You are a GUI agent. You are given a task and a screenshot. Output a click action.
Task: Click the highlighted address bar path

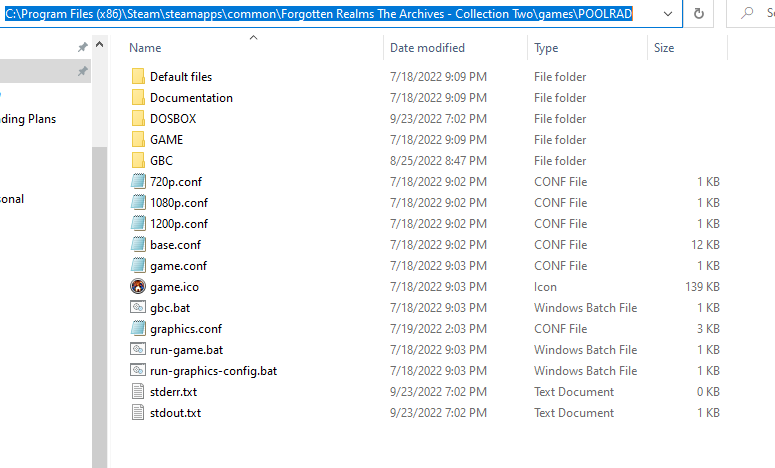319,14
